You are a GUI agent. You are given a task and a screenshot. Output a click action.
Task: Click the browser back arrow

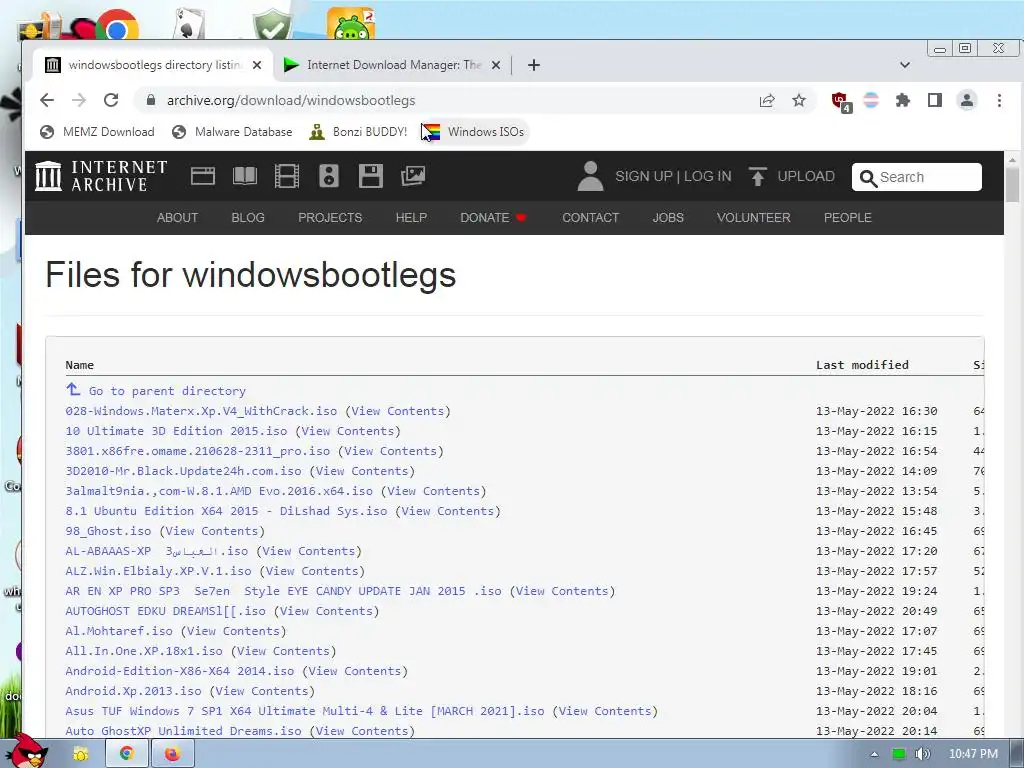pyautogui.click(x=47, y=101)
